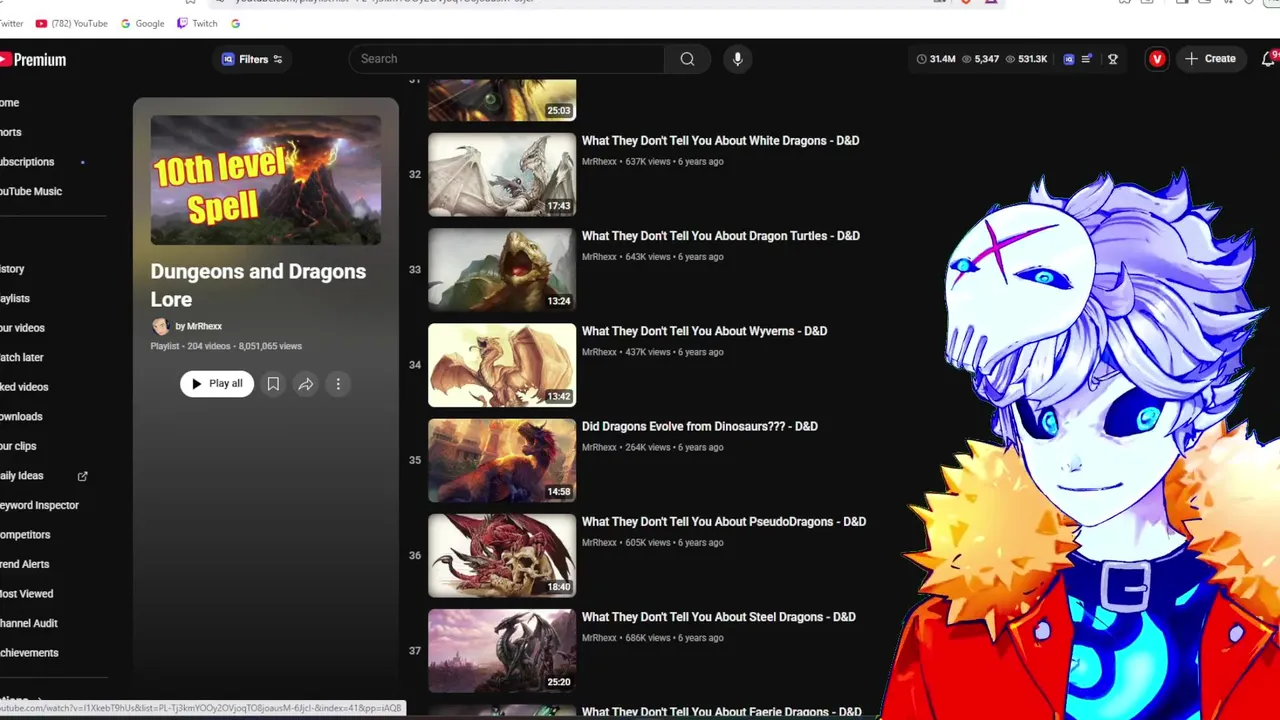Image resolution: width=1280 pixels, height=720 pixels.
Task: Click the 10th level Spell playlist thumbnail
Action: [x=265, y=180]
